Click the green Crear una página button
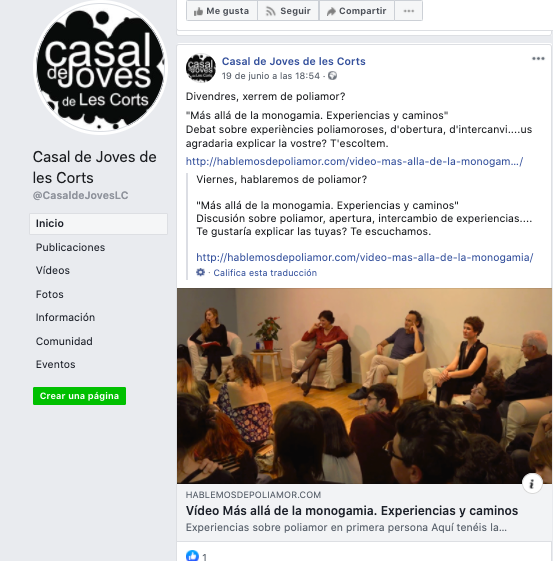Viewport: 553px width, 561px height. point(79,396)
